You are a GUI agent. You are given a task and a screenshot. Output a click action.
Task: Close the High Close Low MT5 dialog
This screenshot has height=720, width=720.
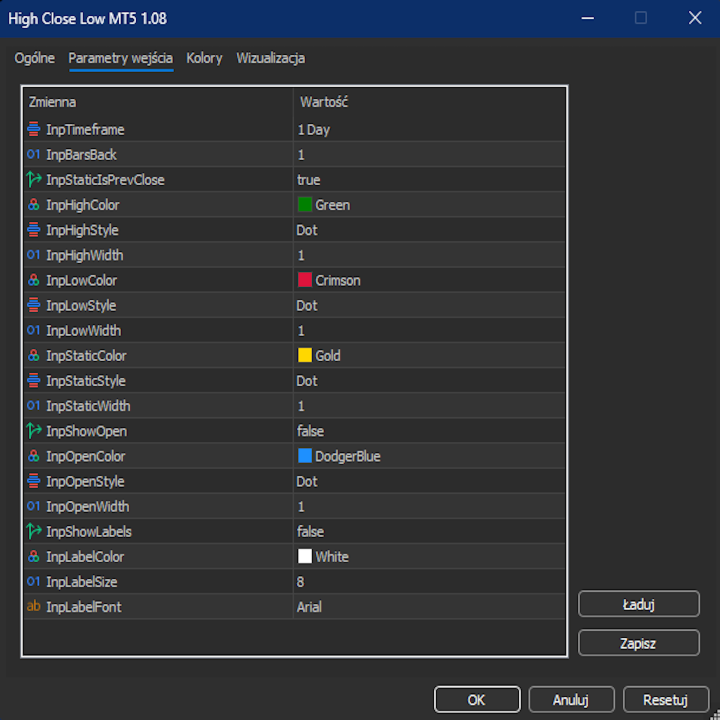(x=695, y=18)
